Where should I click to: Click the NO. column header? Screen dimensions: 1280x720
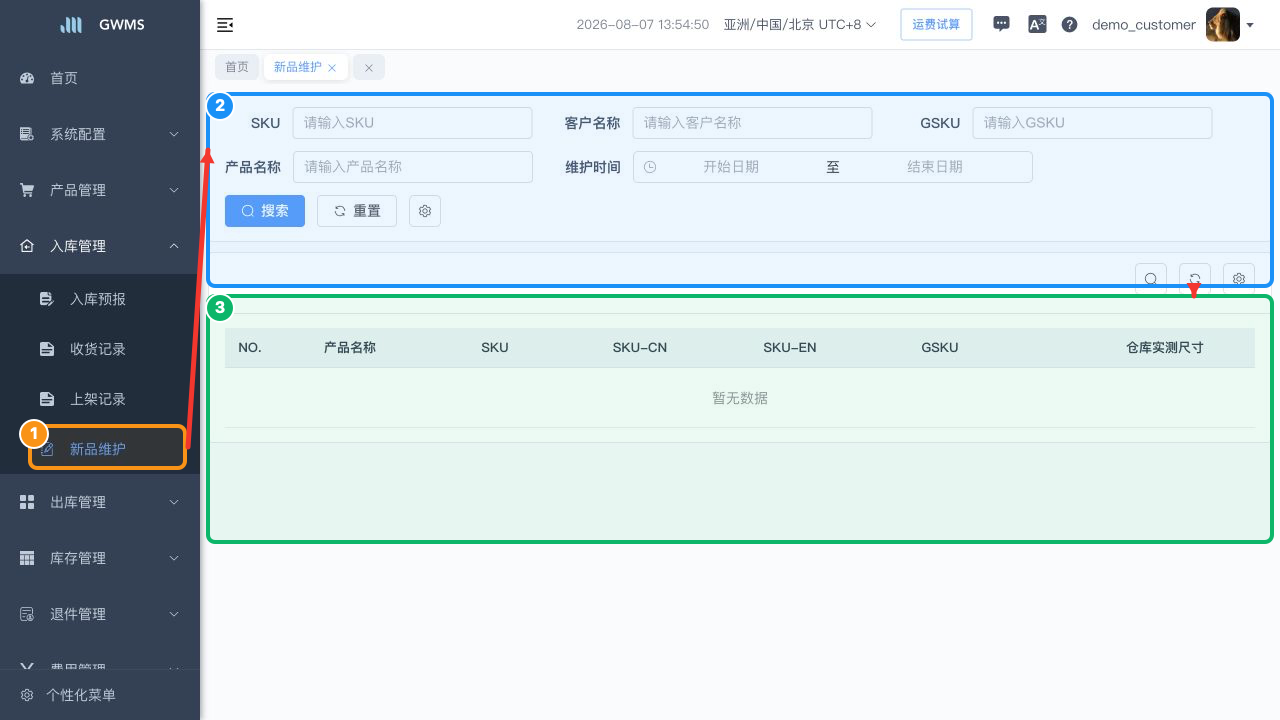[250, 348]
